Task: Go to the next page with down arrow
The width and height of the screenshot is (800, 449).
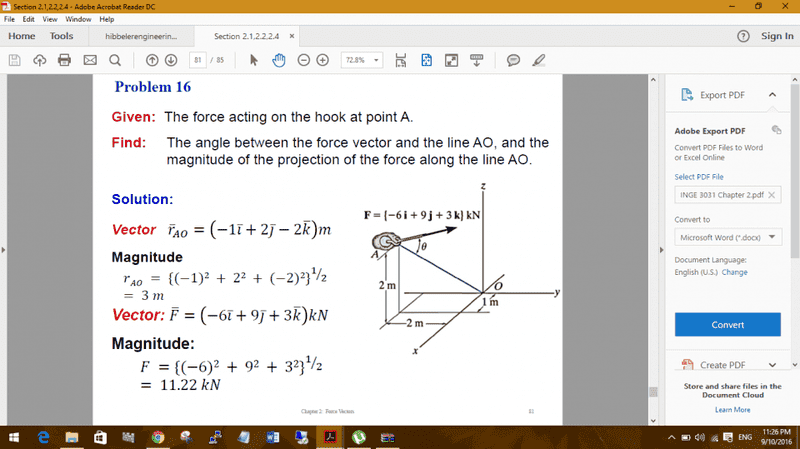Action: [171, 59]
